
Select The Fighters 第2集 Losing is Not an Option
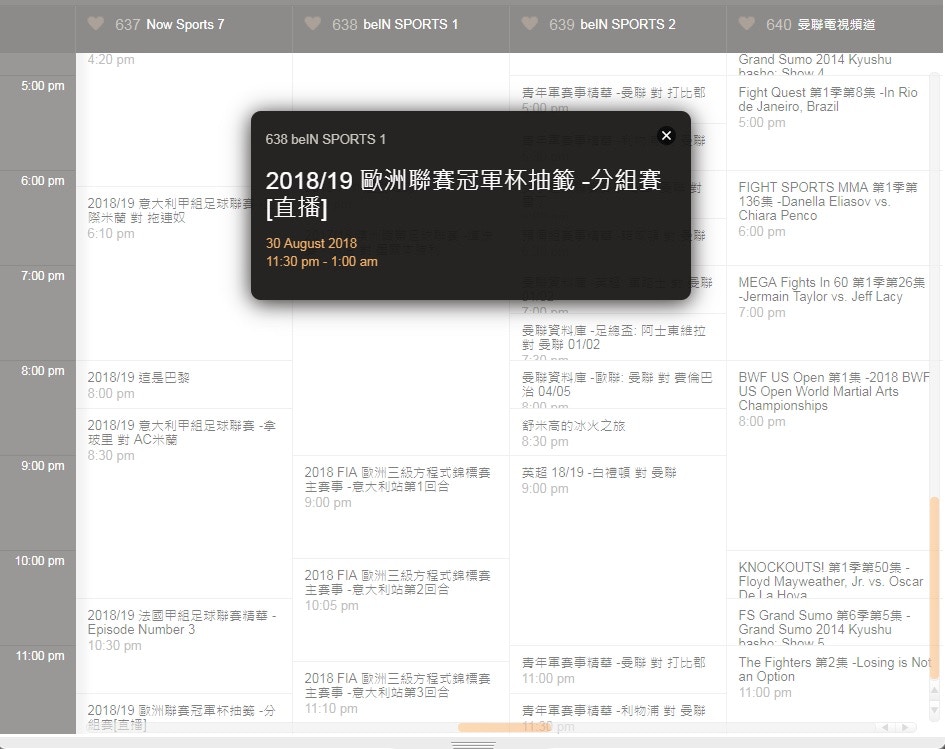click(x=833, y=676)
